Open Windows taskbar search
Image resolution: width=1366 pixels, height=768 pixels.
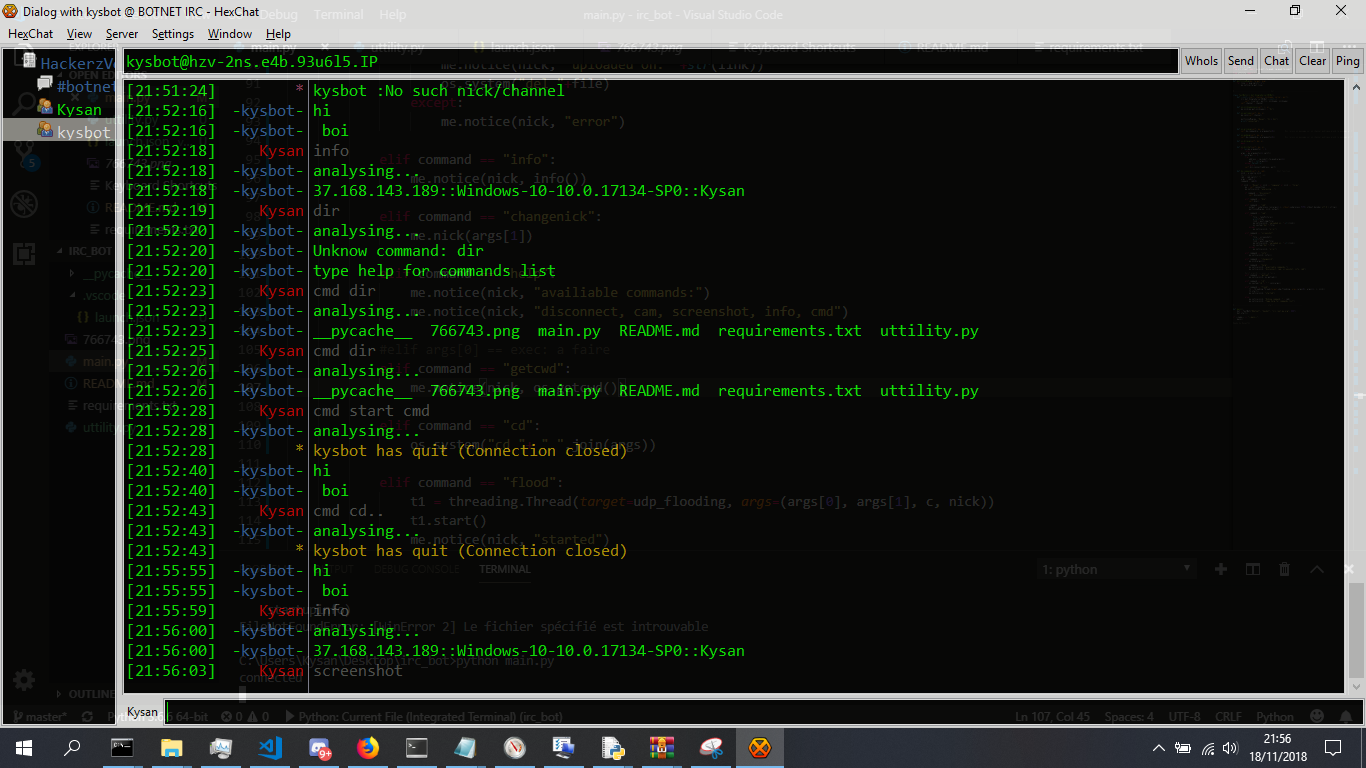(x=72, y=748)
